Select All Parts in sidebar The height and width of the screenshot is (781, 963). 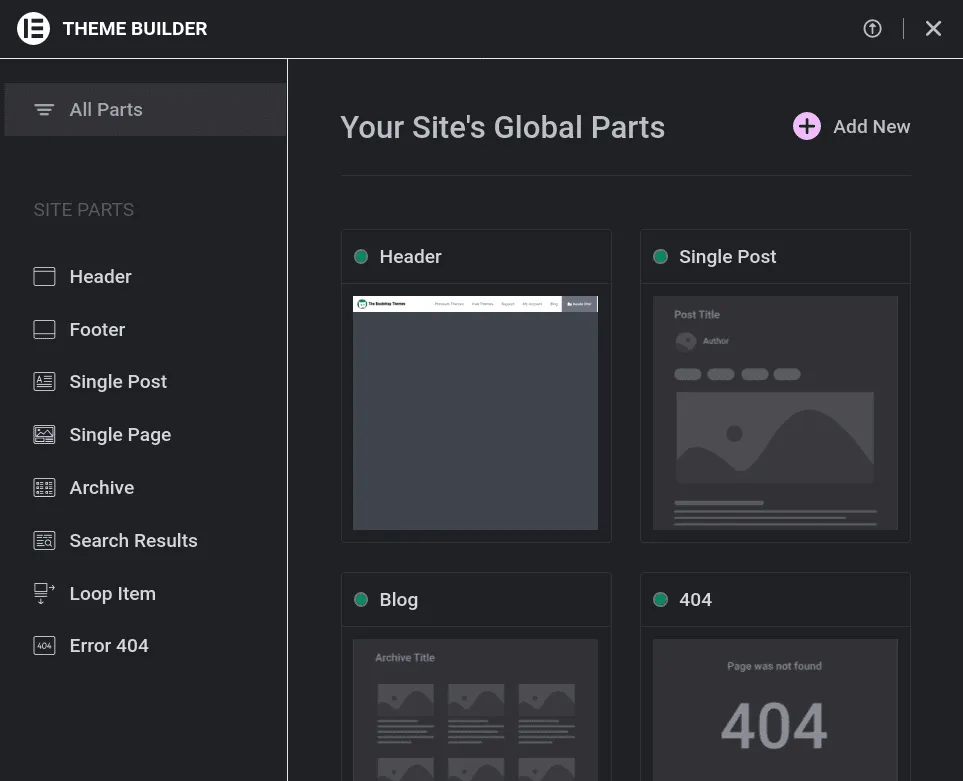pos(145,109)
